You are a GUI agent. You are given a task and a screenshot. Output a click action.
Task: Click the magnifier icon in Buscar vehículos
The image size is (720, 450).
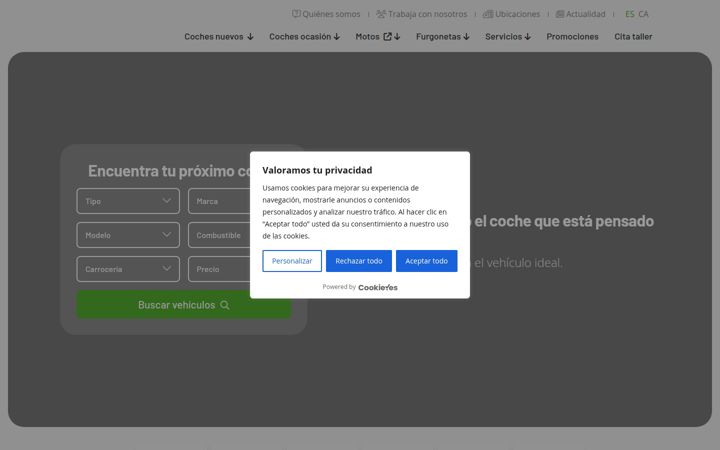click(225, 305)
